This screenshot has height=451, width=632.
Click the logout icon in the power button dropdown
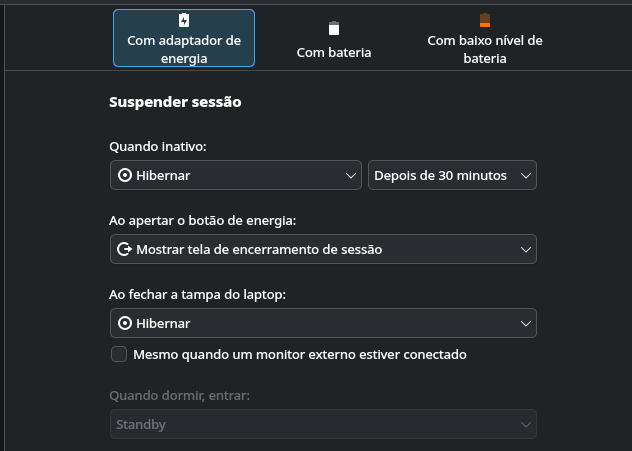pos(125,249)
